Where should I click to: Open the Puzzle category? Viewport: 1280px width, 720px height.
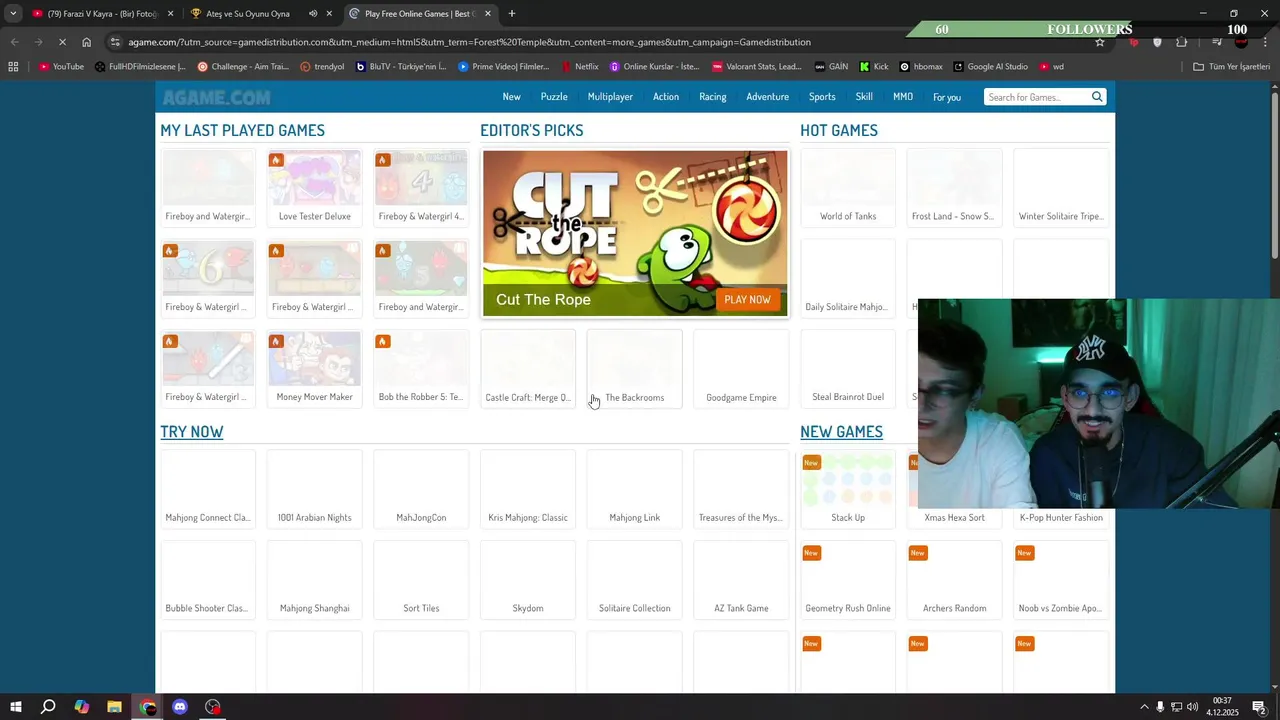pyautogui.click(x=554, y=97)
